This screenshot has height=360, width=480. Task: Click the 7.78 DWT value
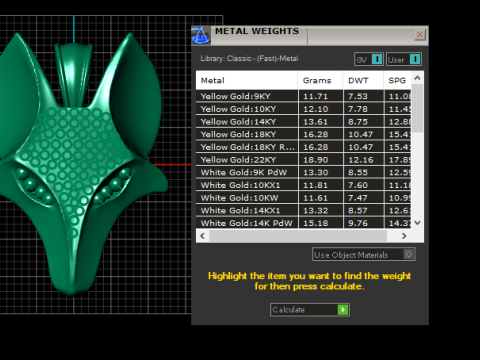[358, 109]
